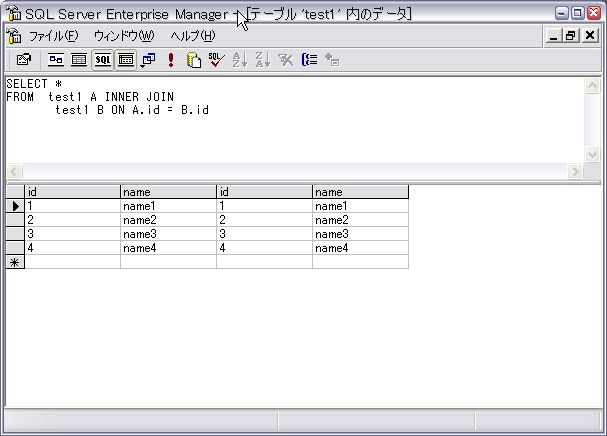Click the second 'name' column header
Screen dimensions: 607x436
tap(360, 192)
